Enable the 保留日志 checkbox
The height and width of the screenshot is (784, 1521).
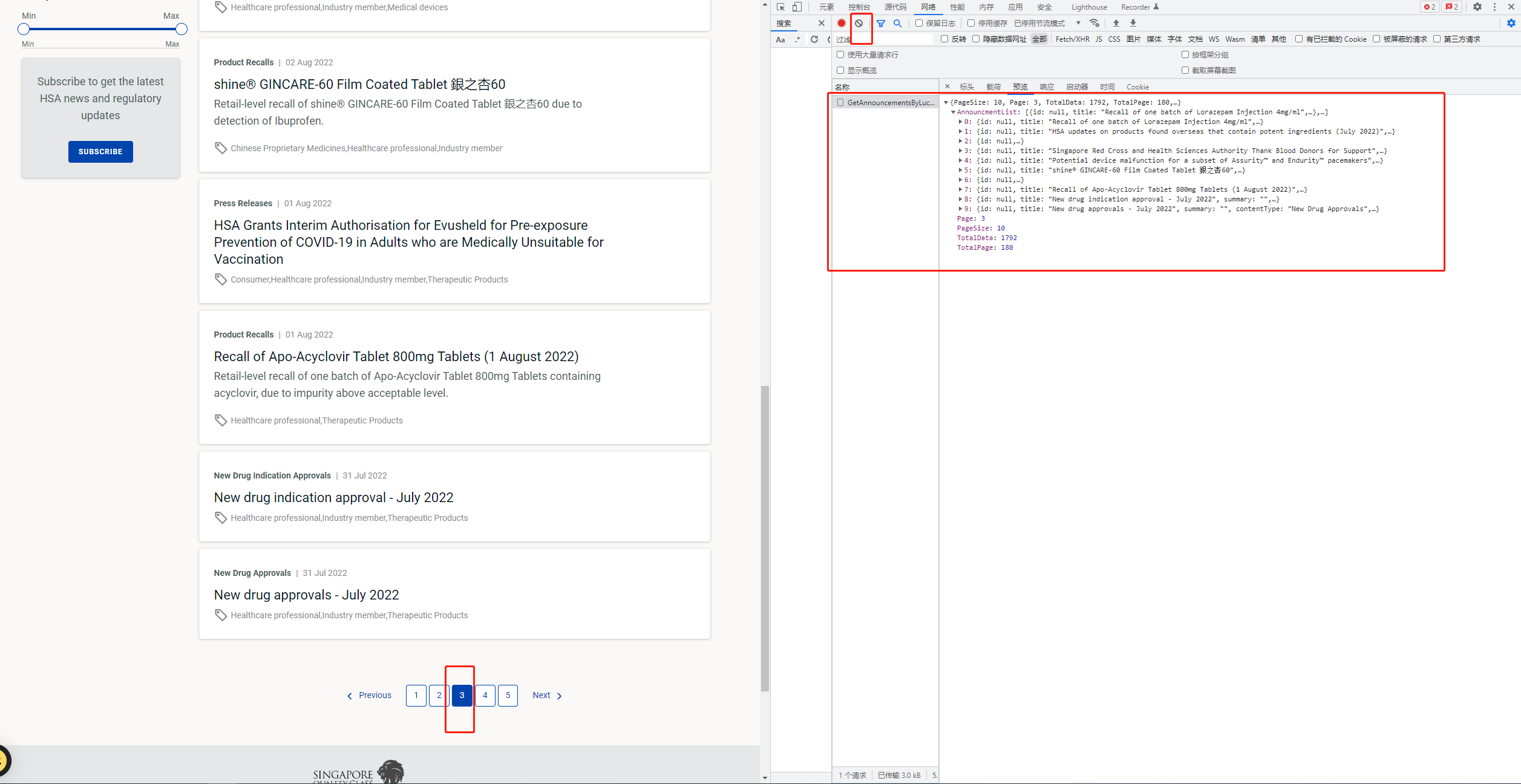pyautogui.click(x=919, y=24)
